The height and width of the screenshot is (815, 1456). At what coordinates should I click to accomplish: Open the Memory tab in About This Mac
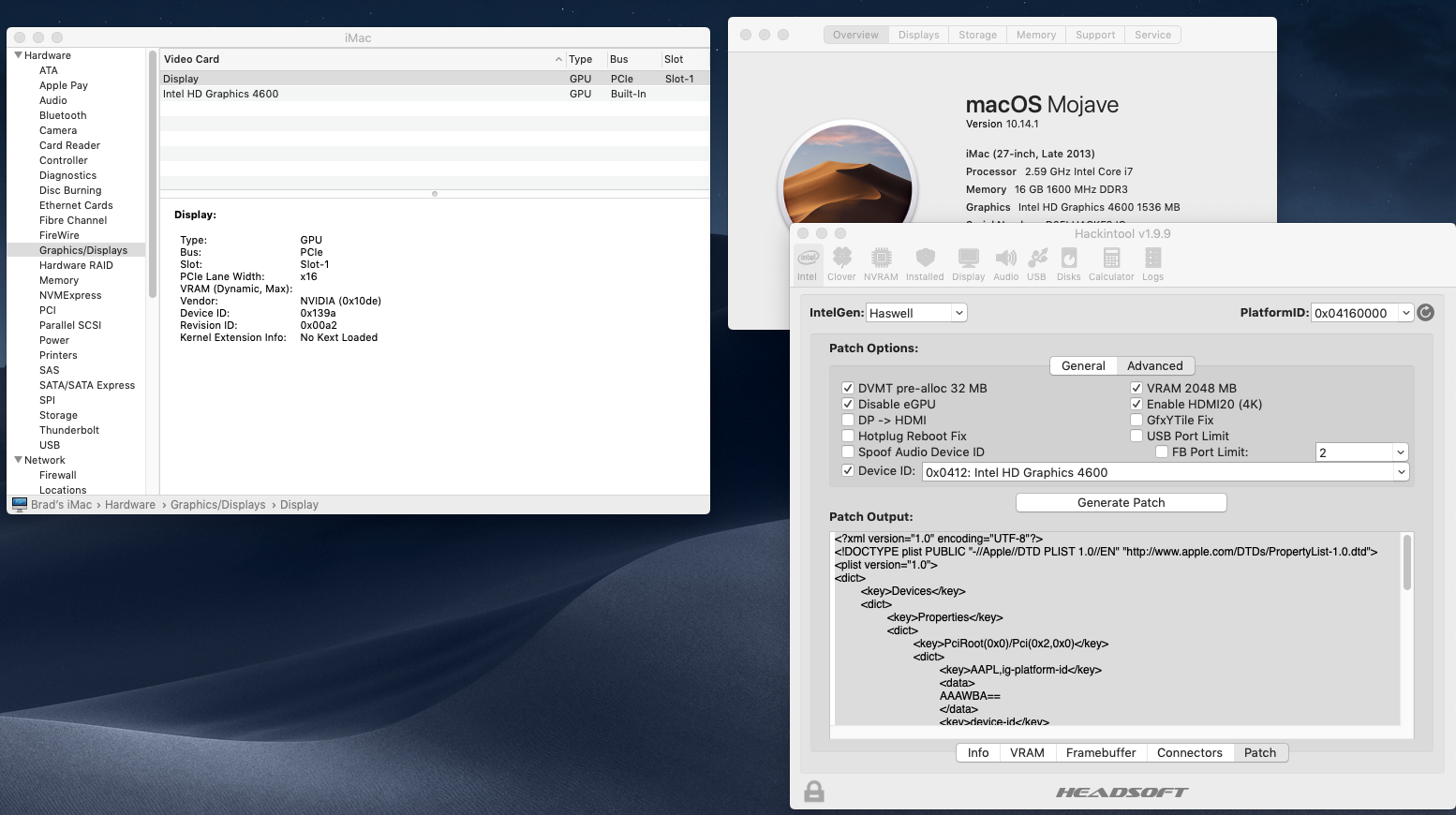(x=1035, y=35)
